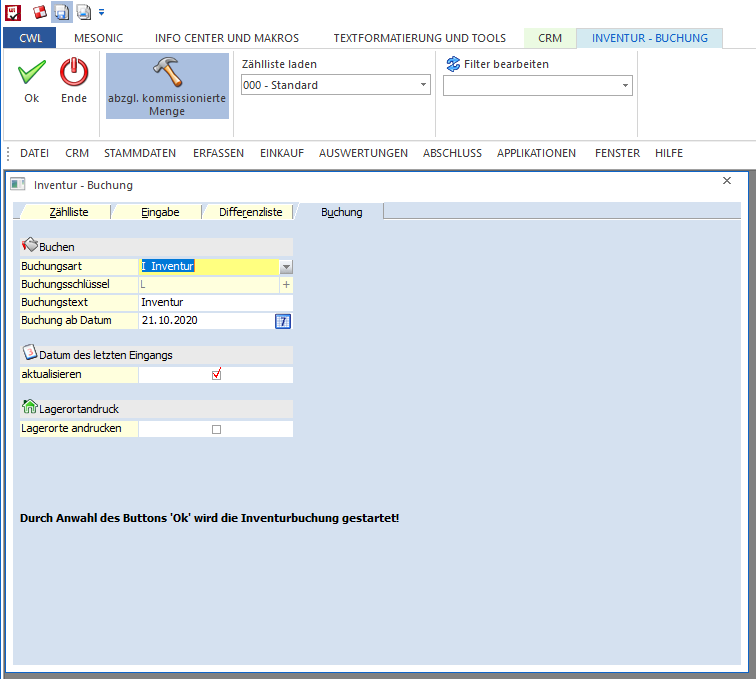Viewport: 756px width, 679px height.
Task: Click the plus icon beside Buchungsschlüssel
Action: (286, 285)
